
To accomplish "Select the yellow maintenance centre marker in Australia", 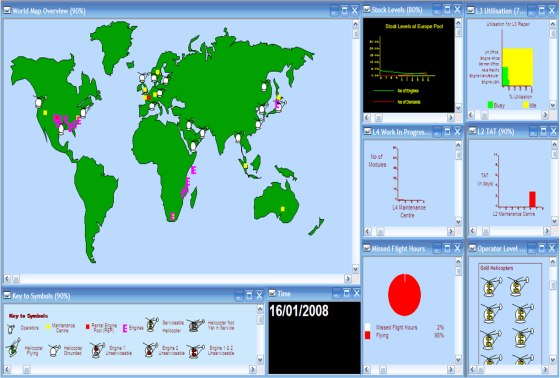I will pyautogui.click(x=282, y=209).
